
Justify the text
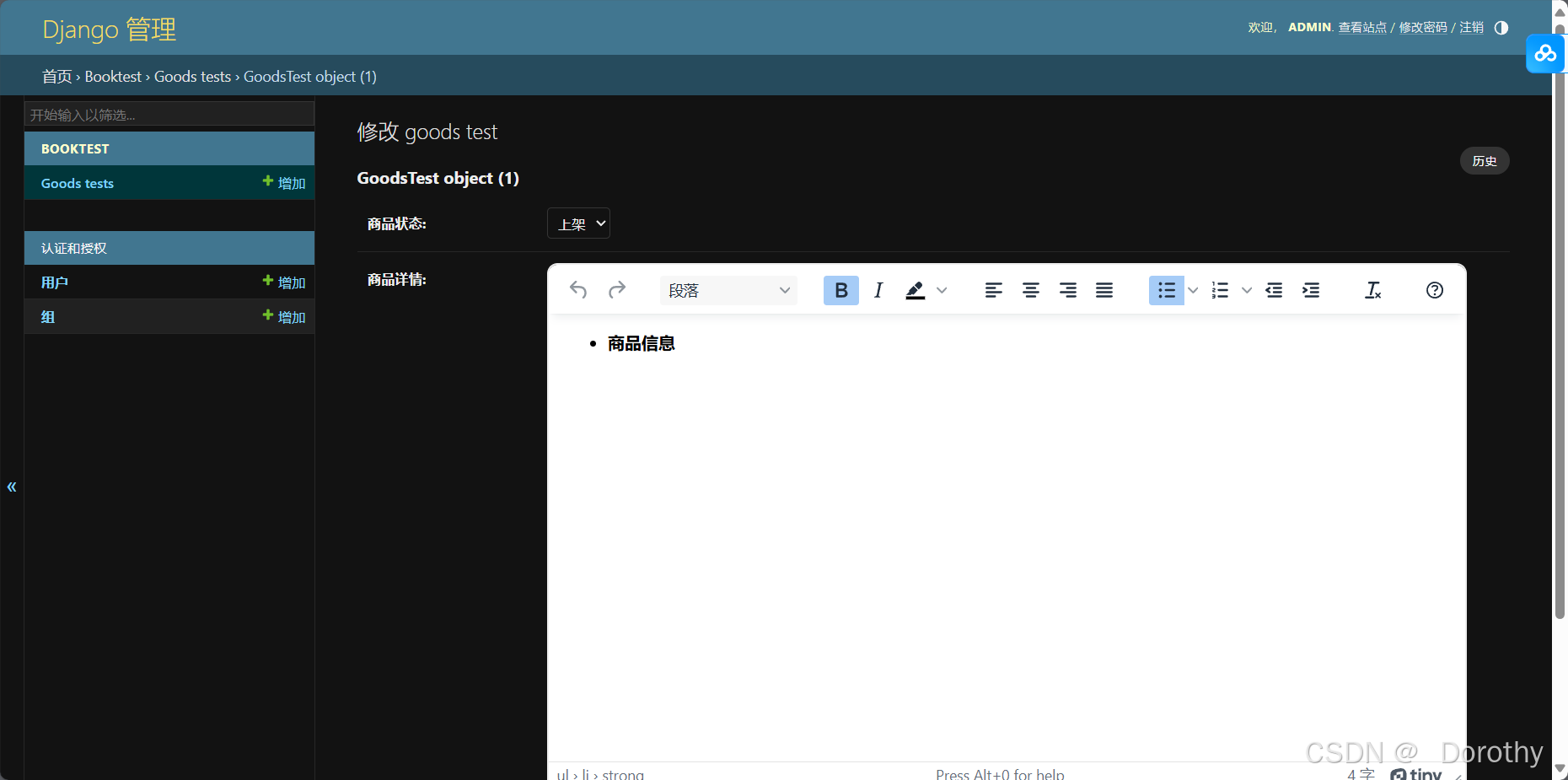tap(1104, 290)
